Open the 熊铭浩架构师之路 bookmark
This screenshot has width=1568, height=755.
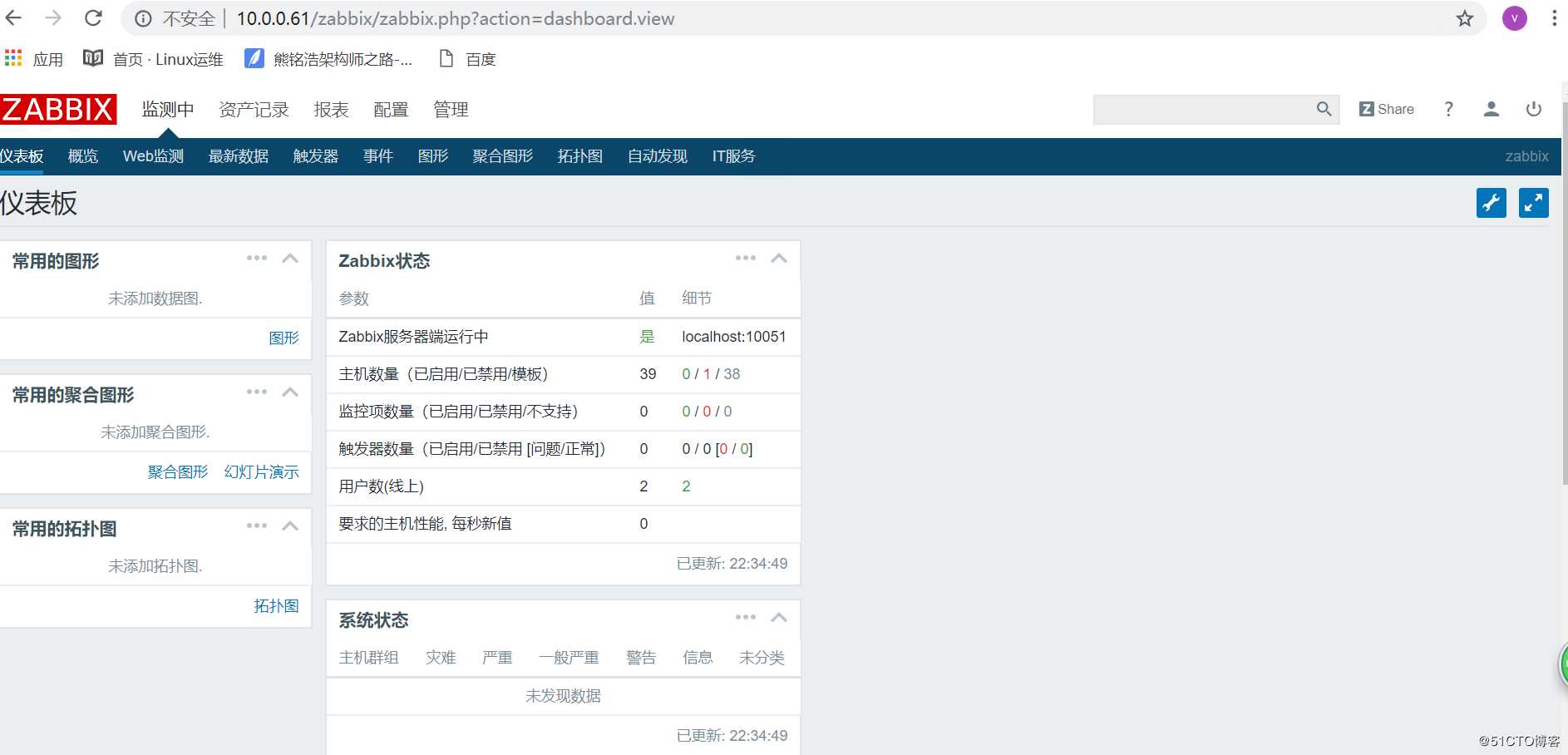pyautogui.click(x=329, y=59)
